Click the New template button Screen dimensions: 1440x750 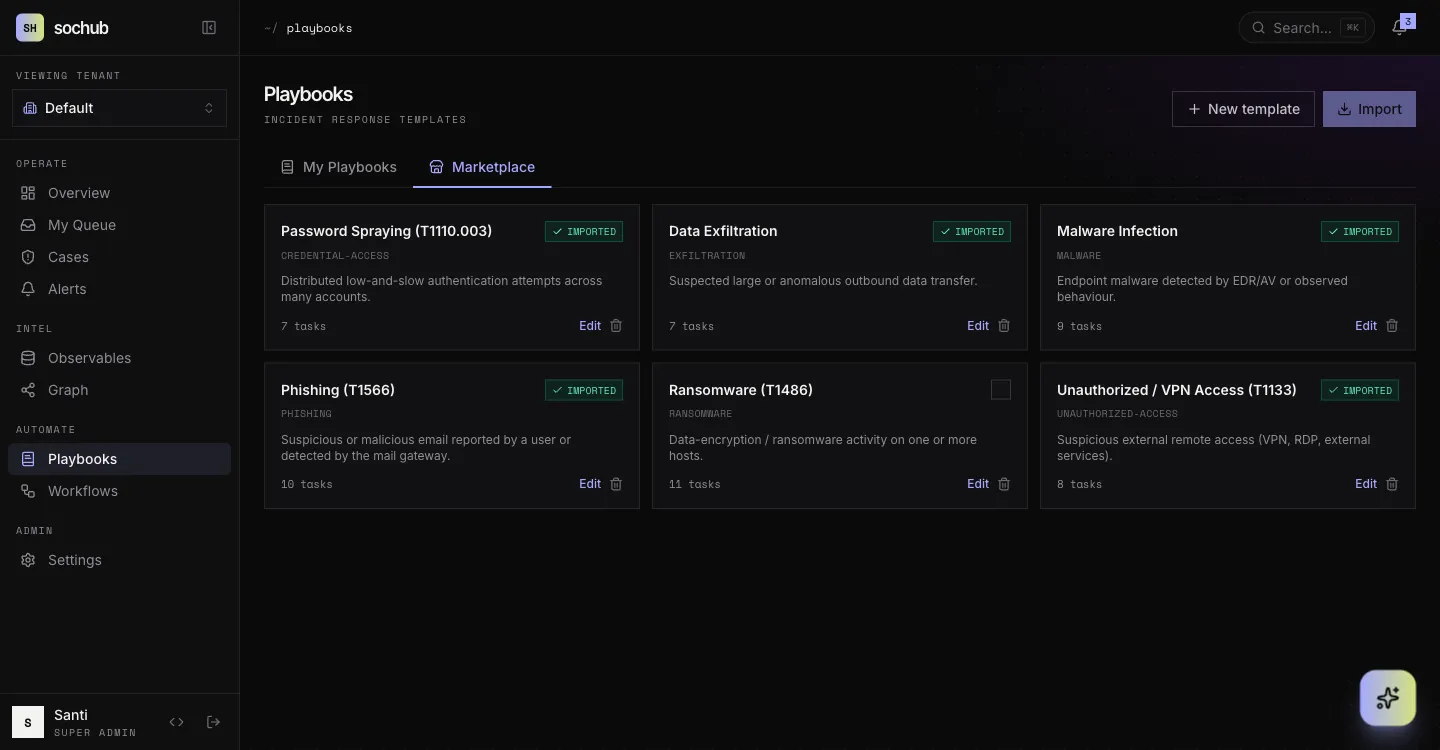coord(1243,109)
